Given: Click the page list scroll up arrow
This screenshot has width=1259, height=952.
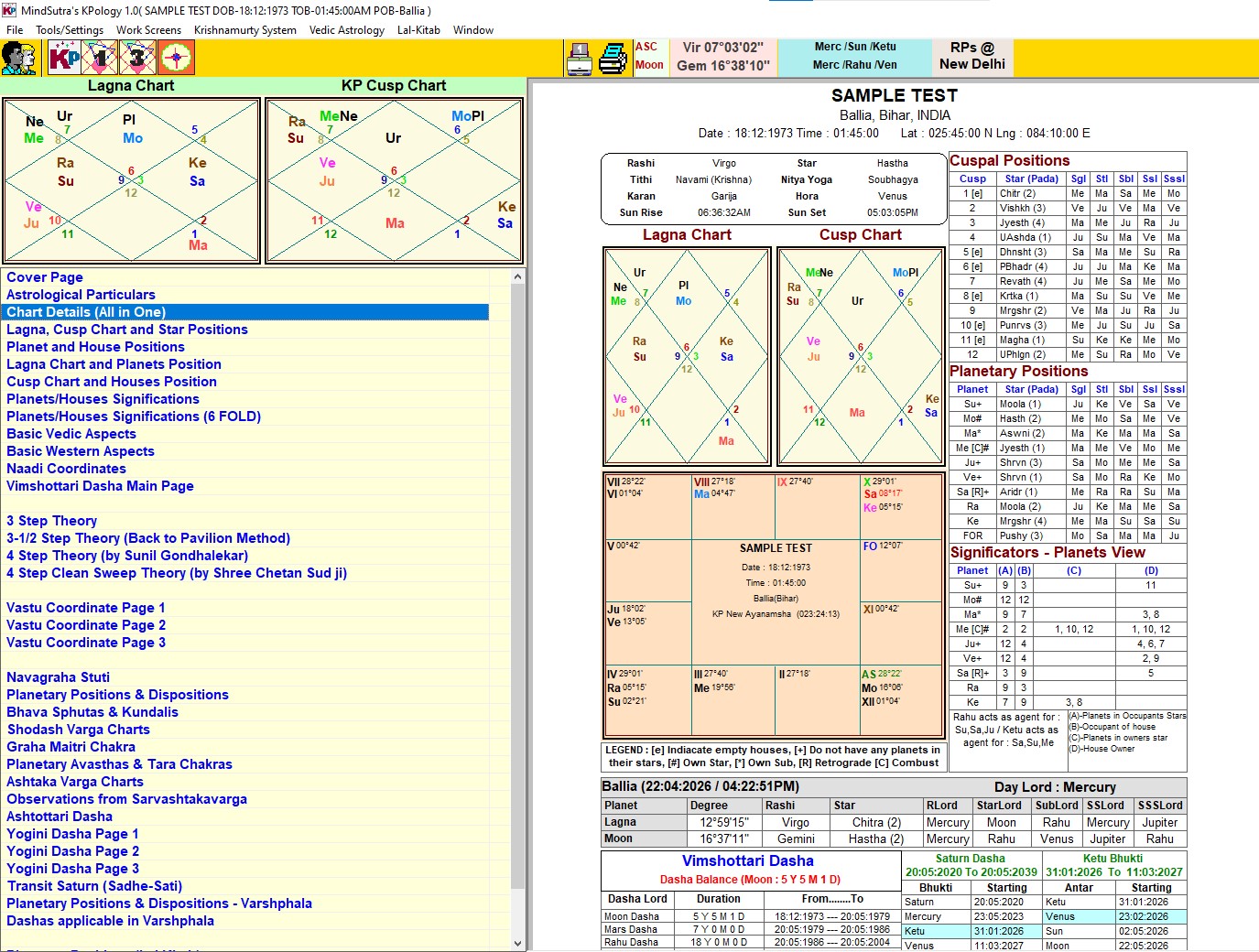Looking at the screenshot, I should point(518,276).
